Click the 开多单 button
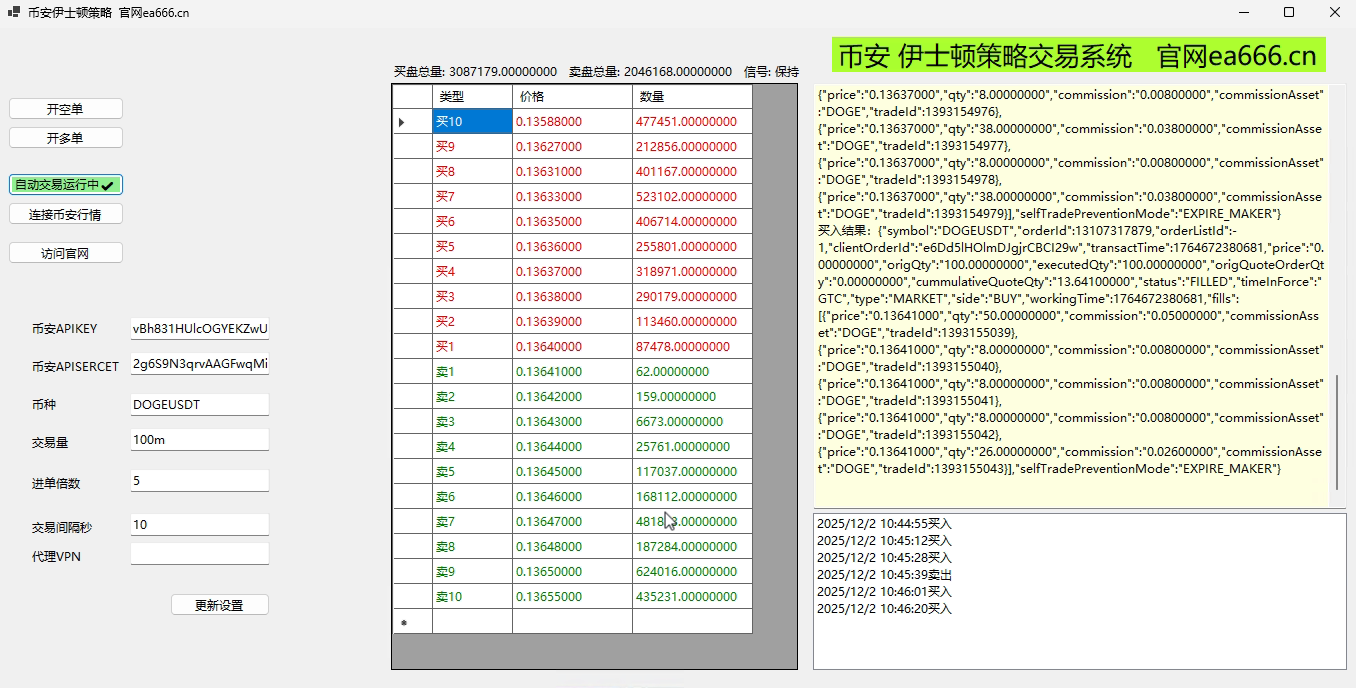 pyautogui.click(x=66, y=138)
